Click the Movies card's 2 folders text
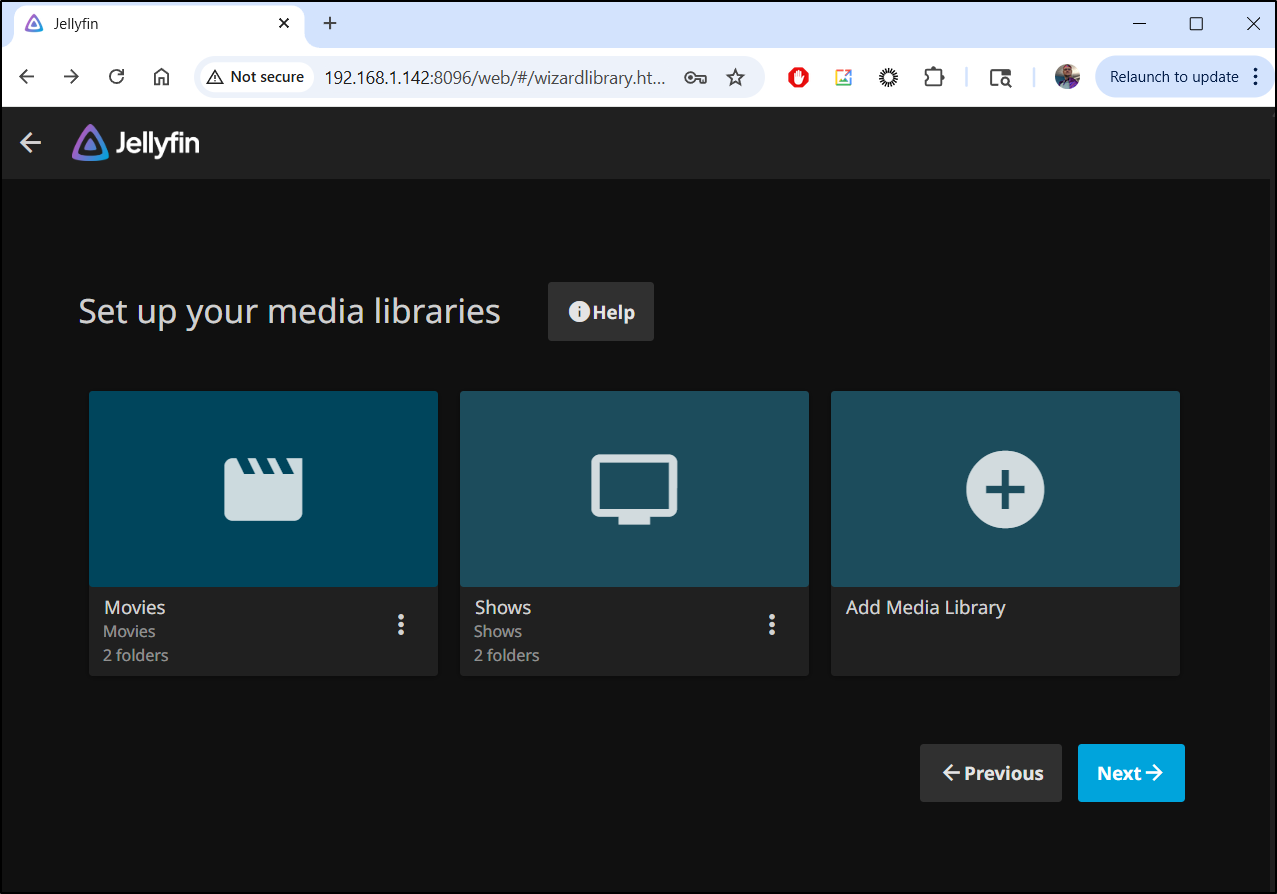Screen dimensions: 1277x894 tap(136, 656)
